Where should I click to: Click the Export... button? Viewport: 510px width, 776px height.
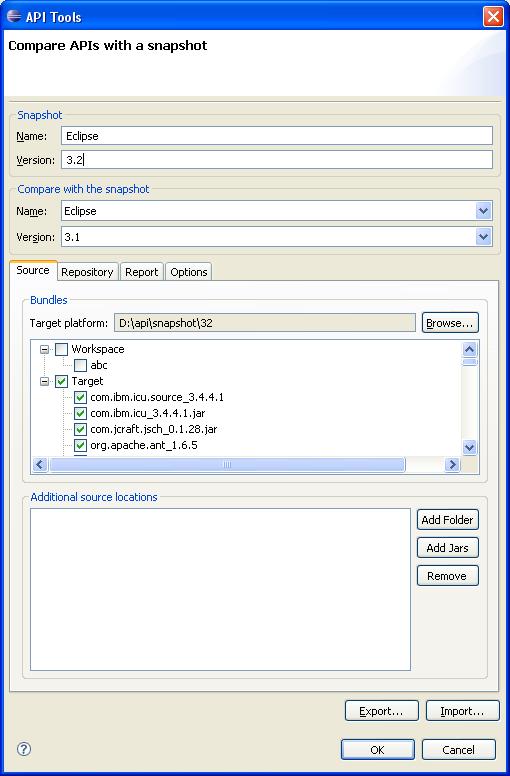tap(381, 711)
